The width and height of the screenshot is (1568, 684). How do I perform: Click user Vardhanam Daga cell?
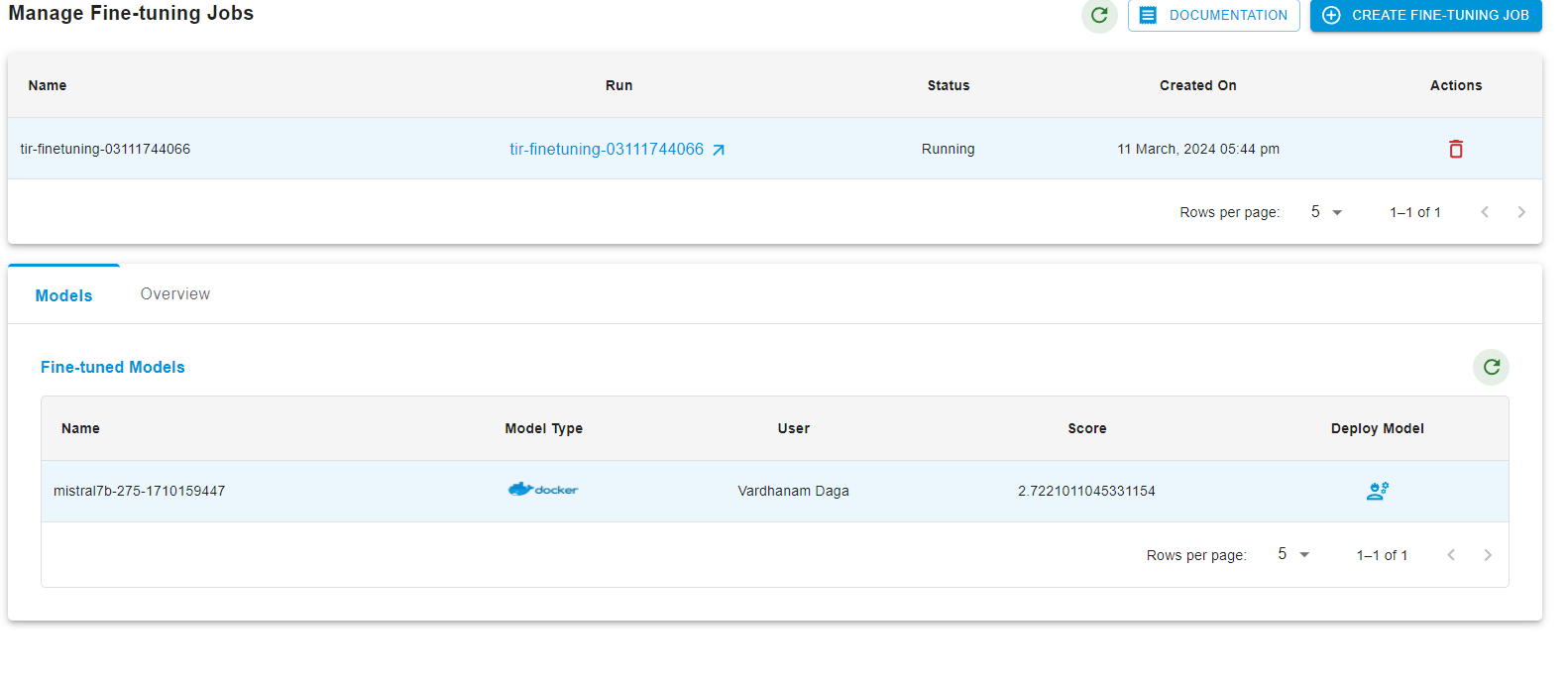point(793,491)
